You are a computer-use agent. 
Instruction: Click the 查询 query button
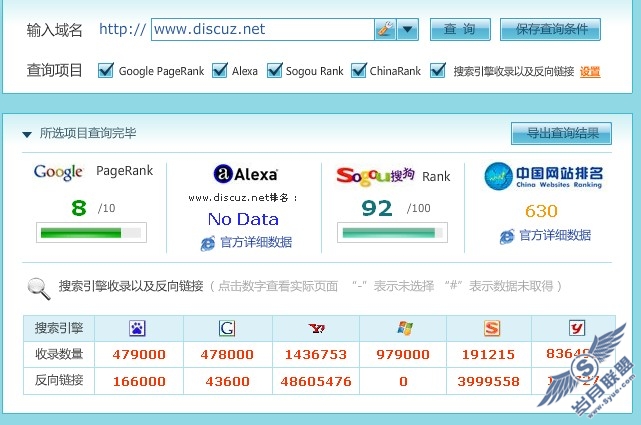click(x=460, y=29)
